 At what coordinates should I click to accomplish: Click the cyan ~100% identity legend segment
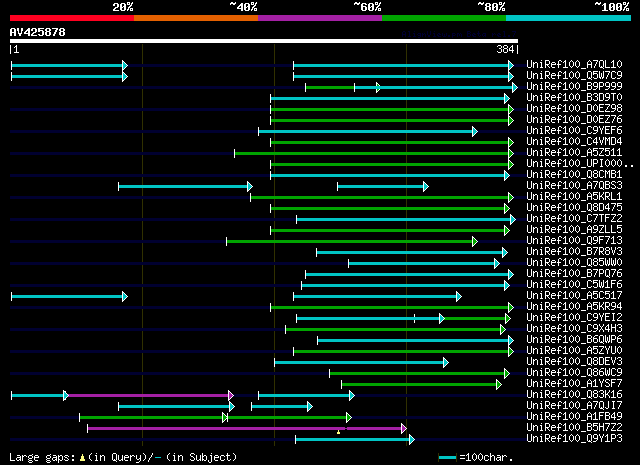[569, 18]
